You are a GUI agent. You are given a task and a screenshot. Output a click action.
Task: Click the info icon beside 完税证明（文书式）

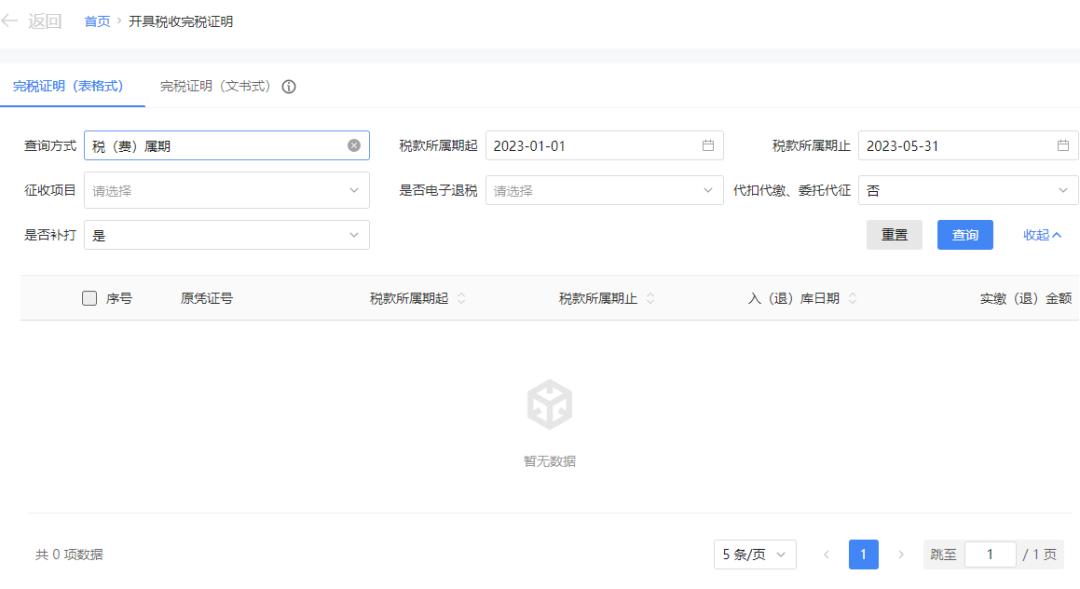click(x=289, y=87)
